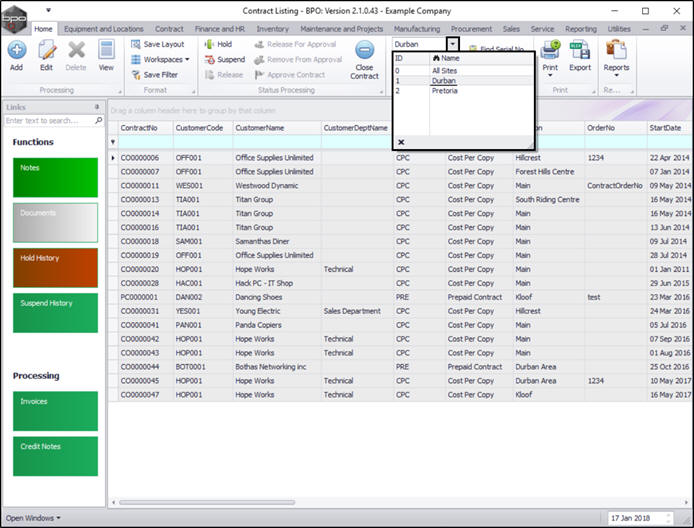694x528 pixels.
Task: Click the ContractNo column header
Action: tap(145, 128)
